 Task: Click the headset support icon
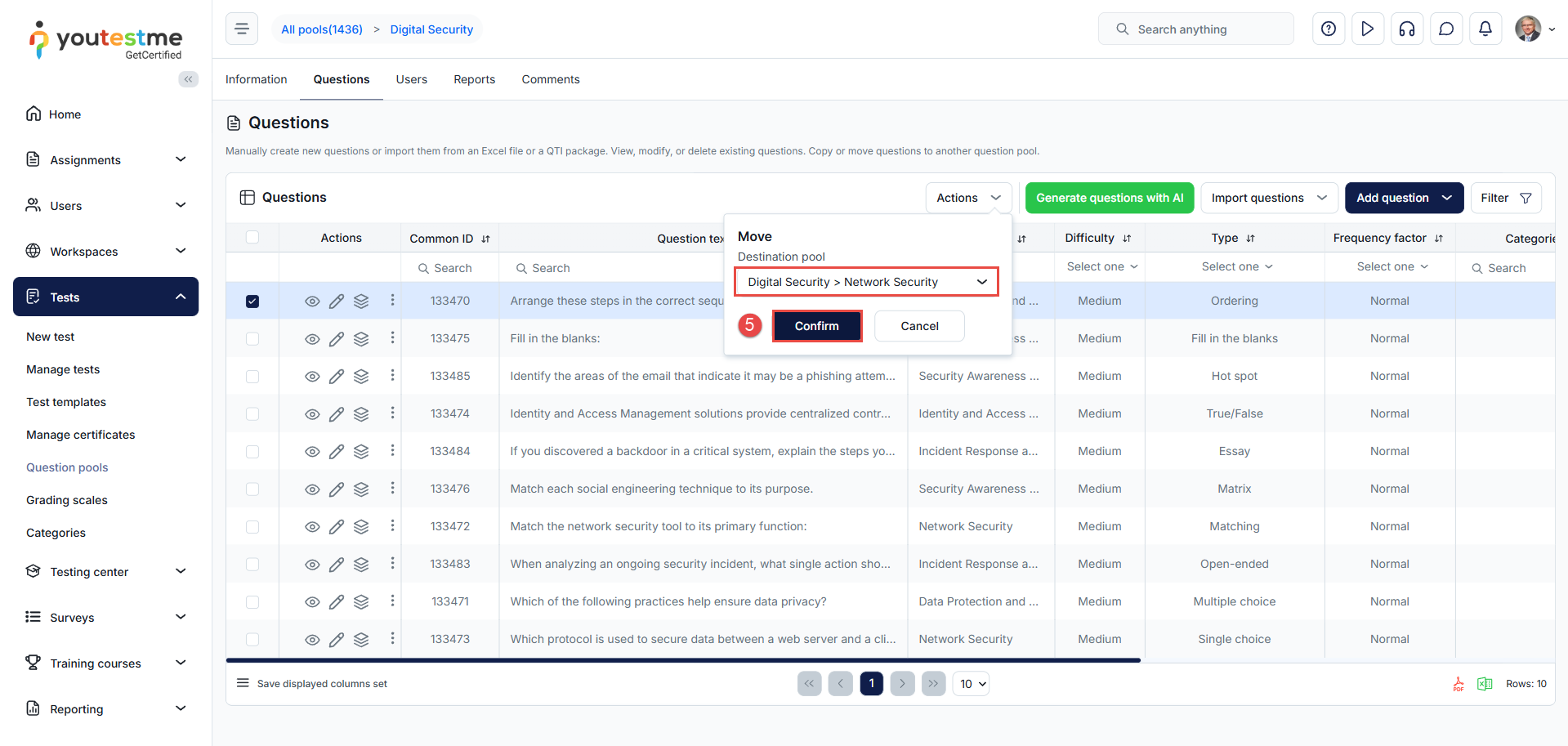[x=1407, y=29]
